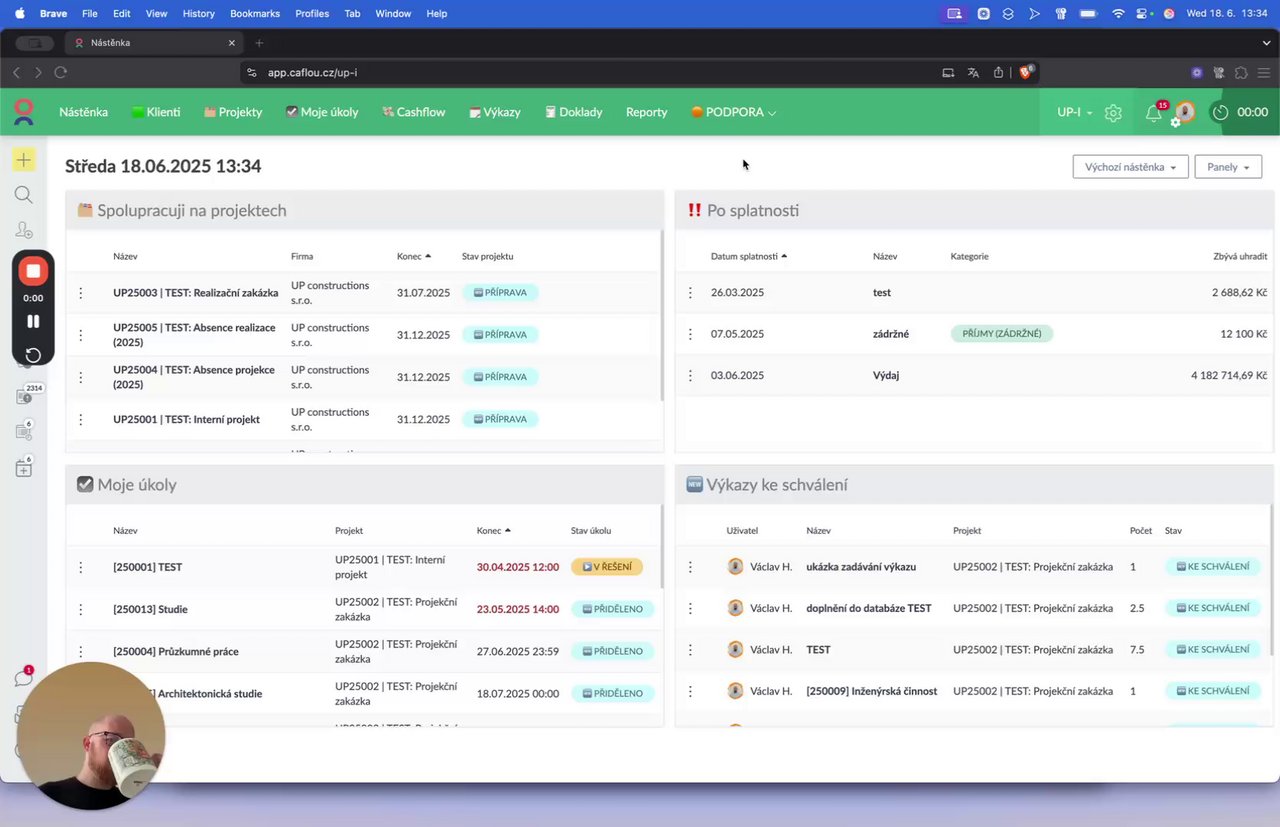
Task: Close the Nástěnka browser tab
Action: pyautogui.click(x=232, y=43)
